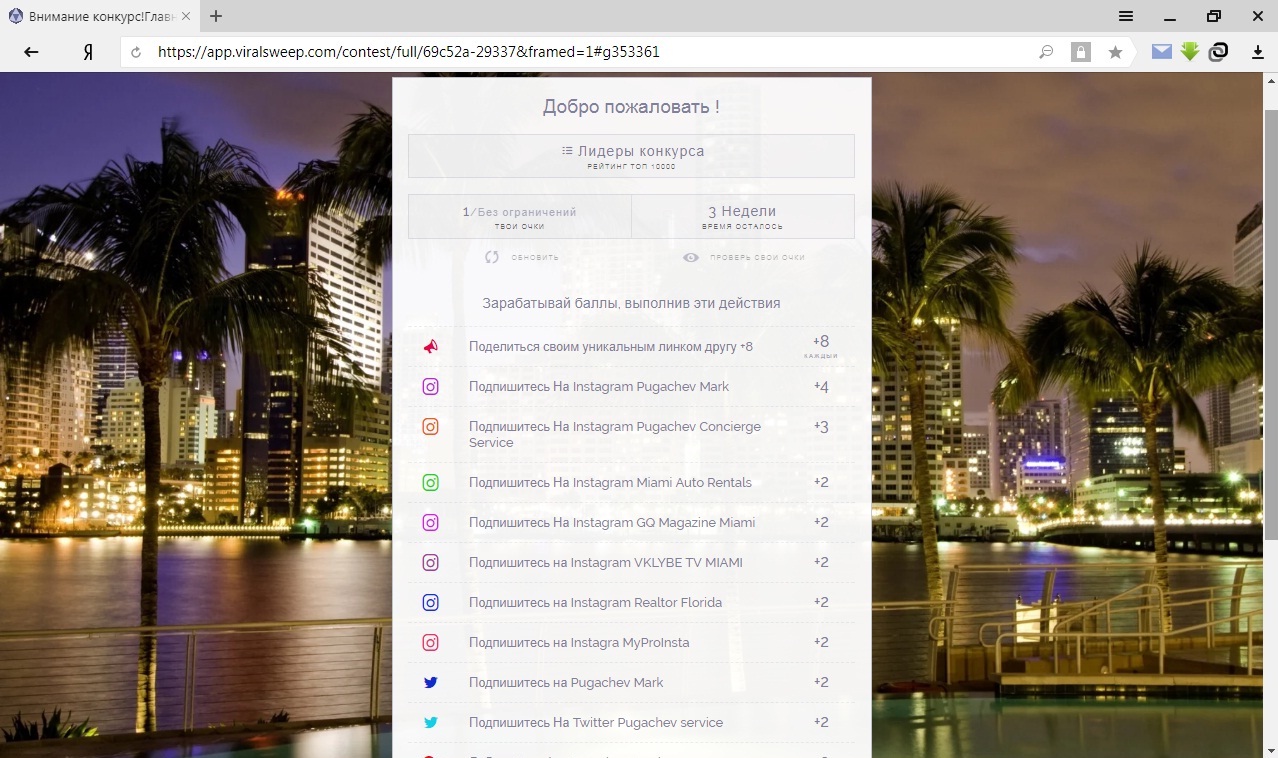The width and height of the screenshot is (1278, 758).
Task: Open the browser hamburger menu
Action: coord(1126,16)
